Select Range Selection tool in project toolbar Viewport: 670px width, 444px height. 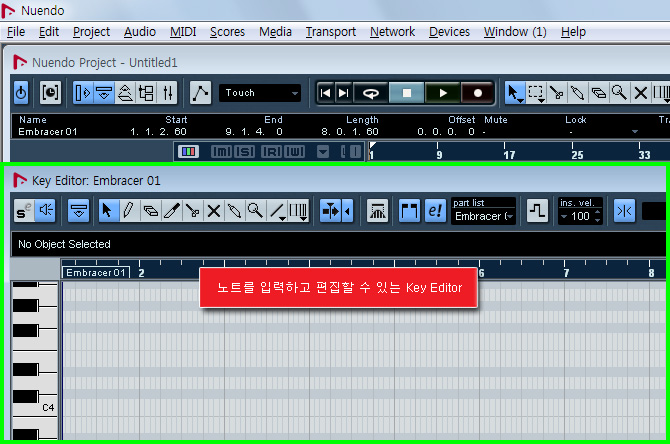[x=535, y=93]
